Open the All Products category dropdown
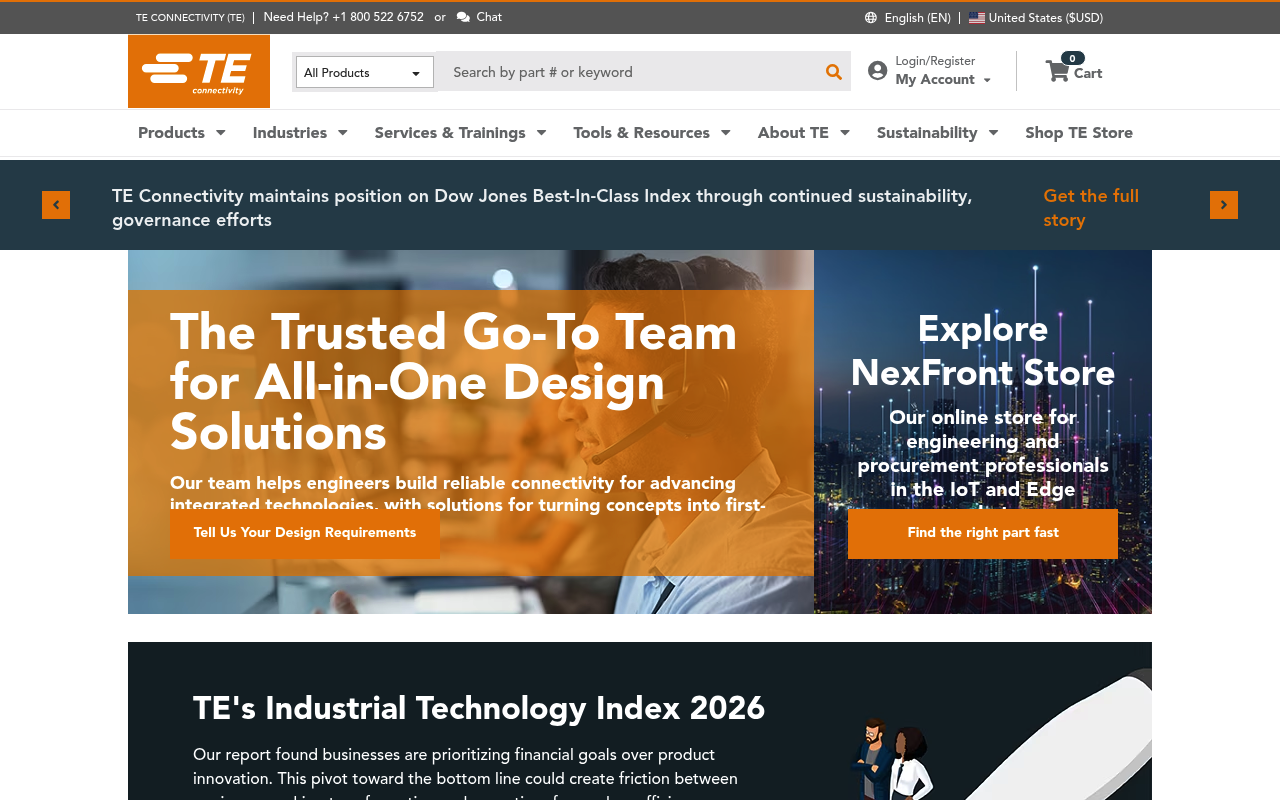Screen dimensions: 1280x800 click(x=365, y=72)
